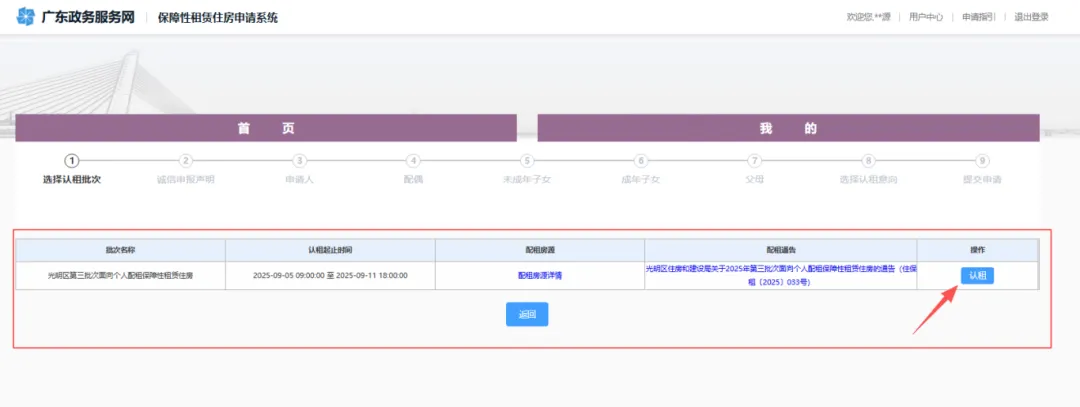Select step 1 circle 选择认租批次

pyautogui.click(x=72, y=160)
